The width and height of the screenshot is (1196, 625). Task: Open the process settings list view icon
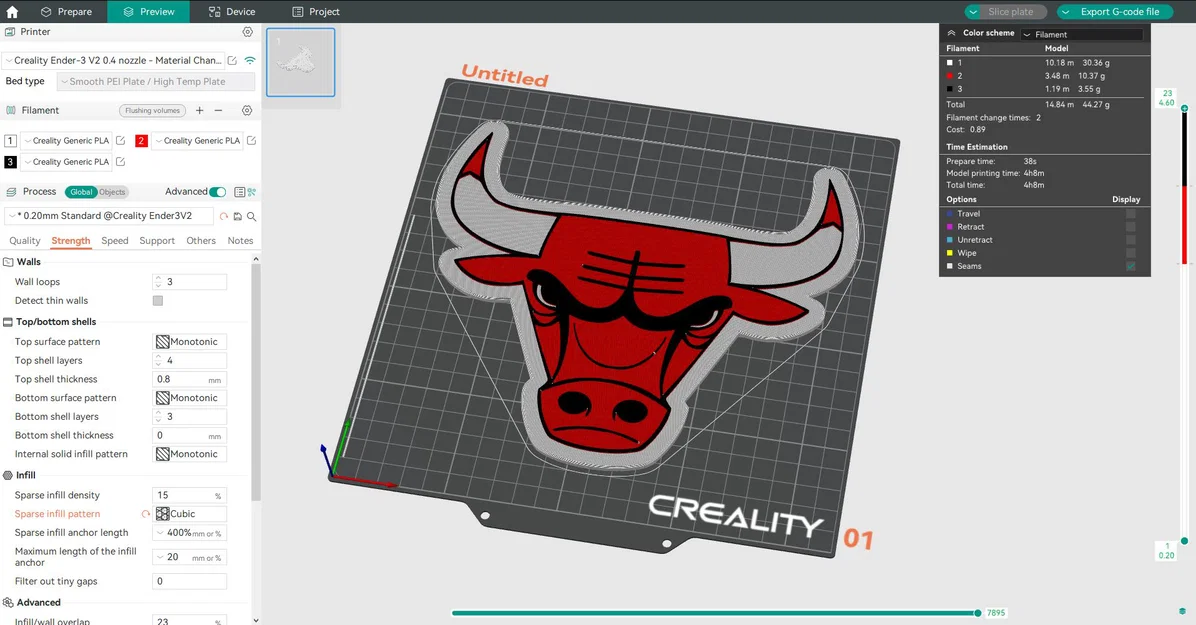pyautogui.click(x=240, y=192)
